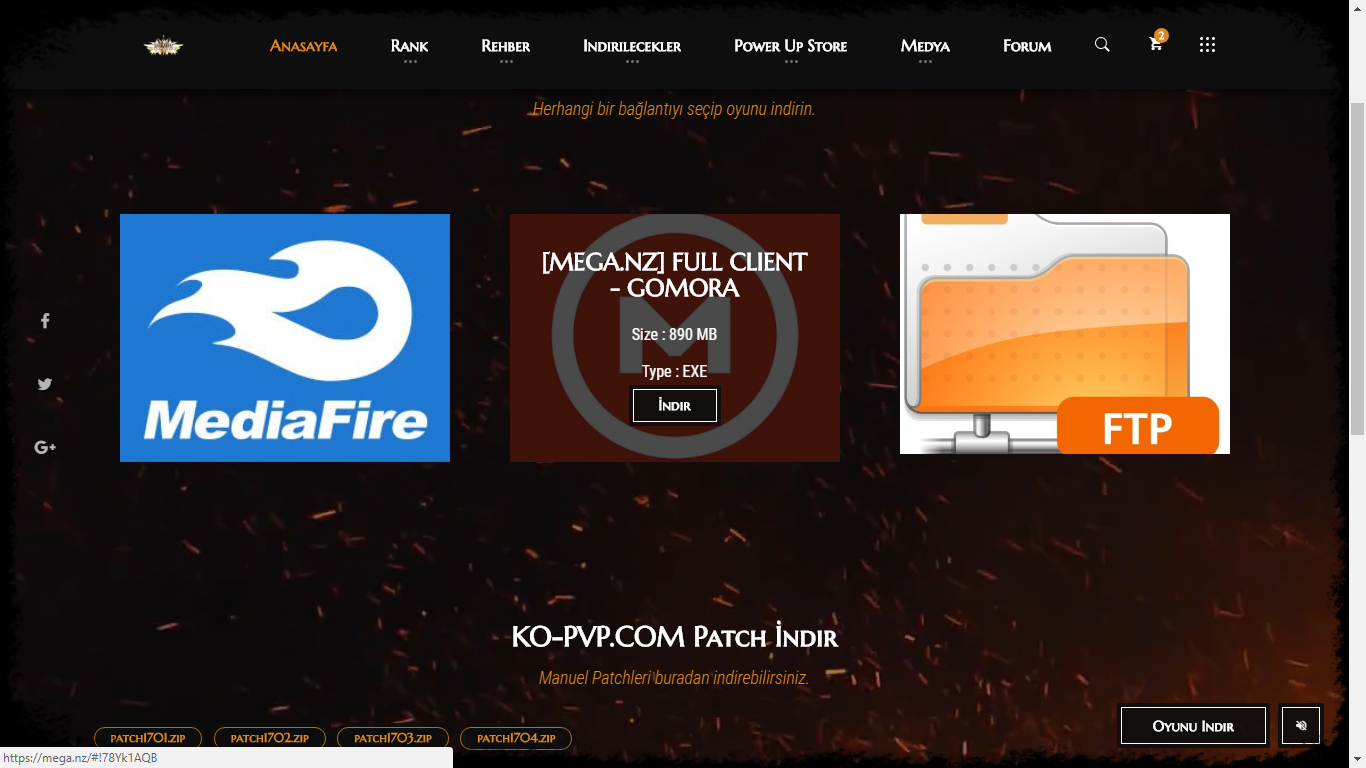Click the 'Size : 890 MB' text
Screen dimensions: 1366x768
675,334
